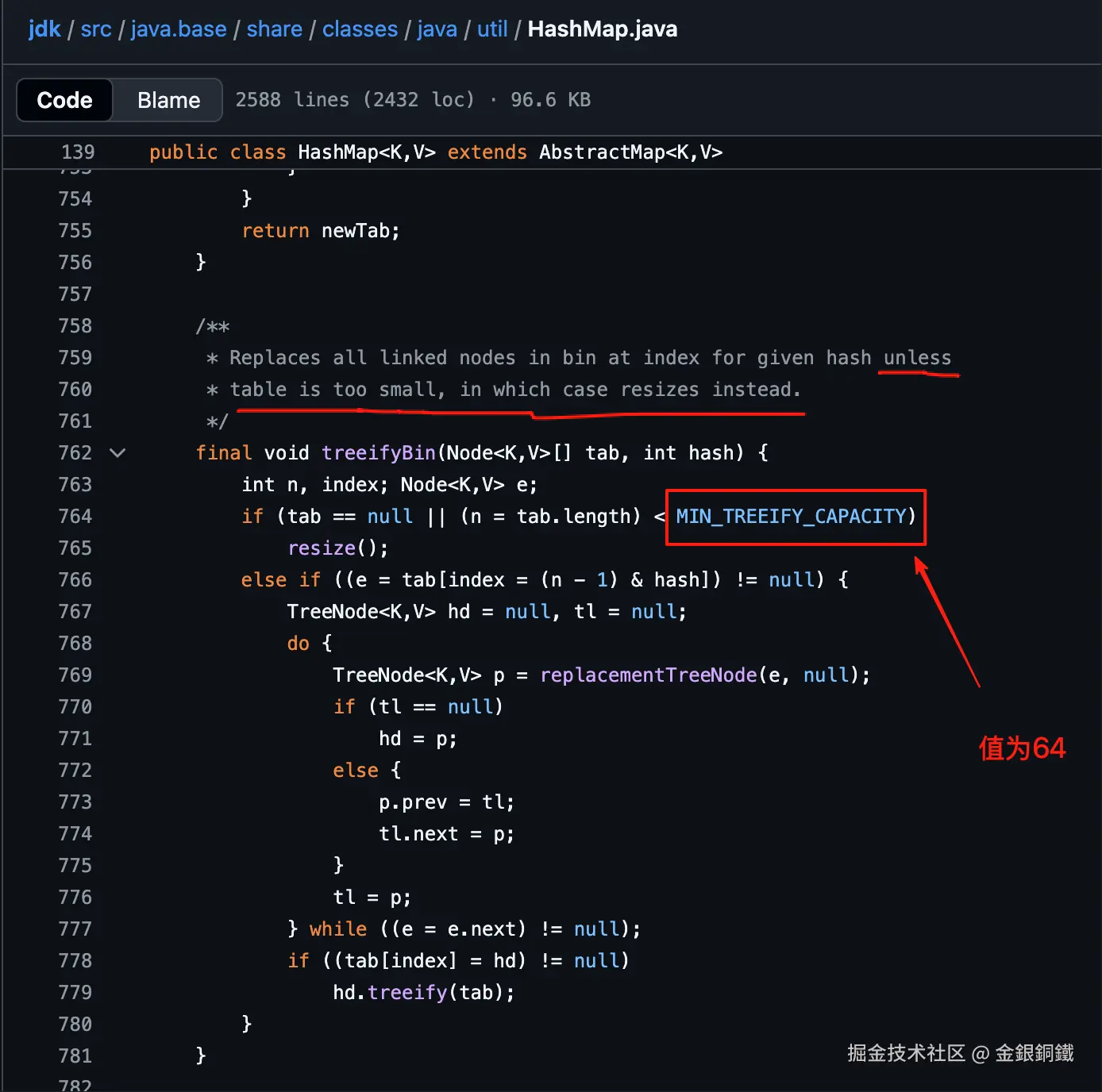Open the share breadcrumb link
This screenshot has width=1102, height=1092.
coord(275,29)
